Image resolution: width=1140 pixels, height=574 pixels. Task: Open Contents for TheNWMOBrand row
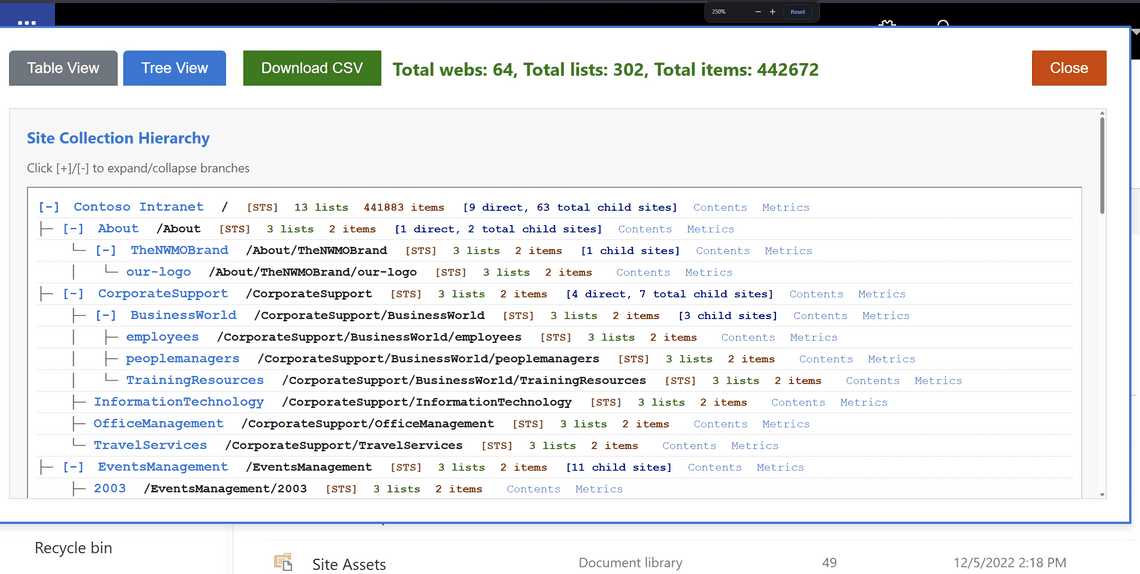pyautogui.click(x=723, y=251)
